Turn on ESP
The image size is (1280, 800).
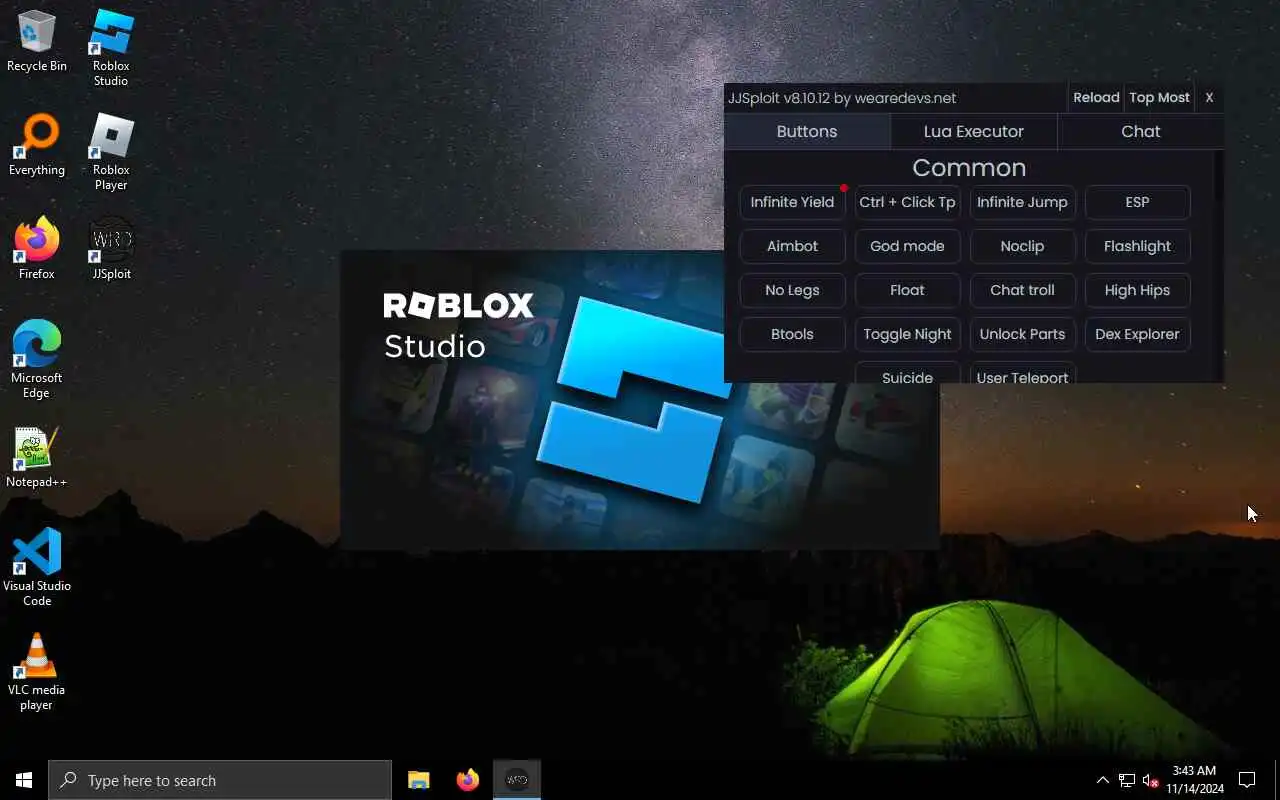[x=1137, y=202]
